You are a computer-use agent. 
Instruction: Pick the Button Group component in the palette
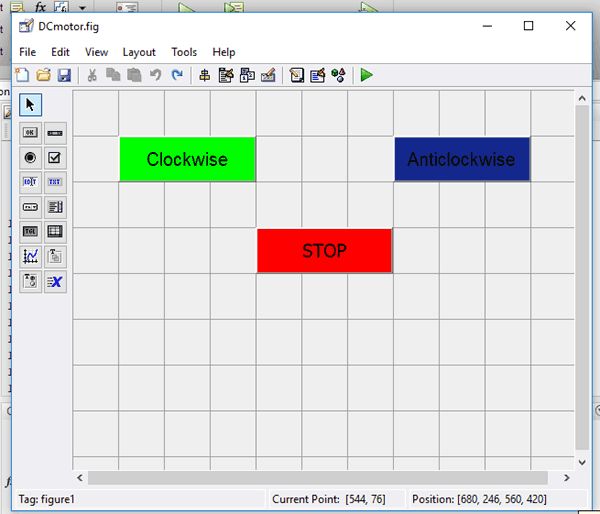30,281
